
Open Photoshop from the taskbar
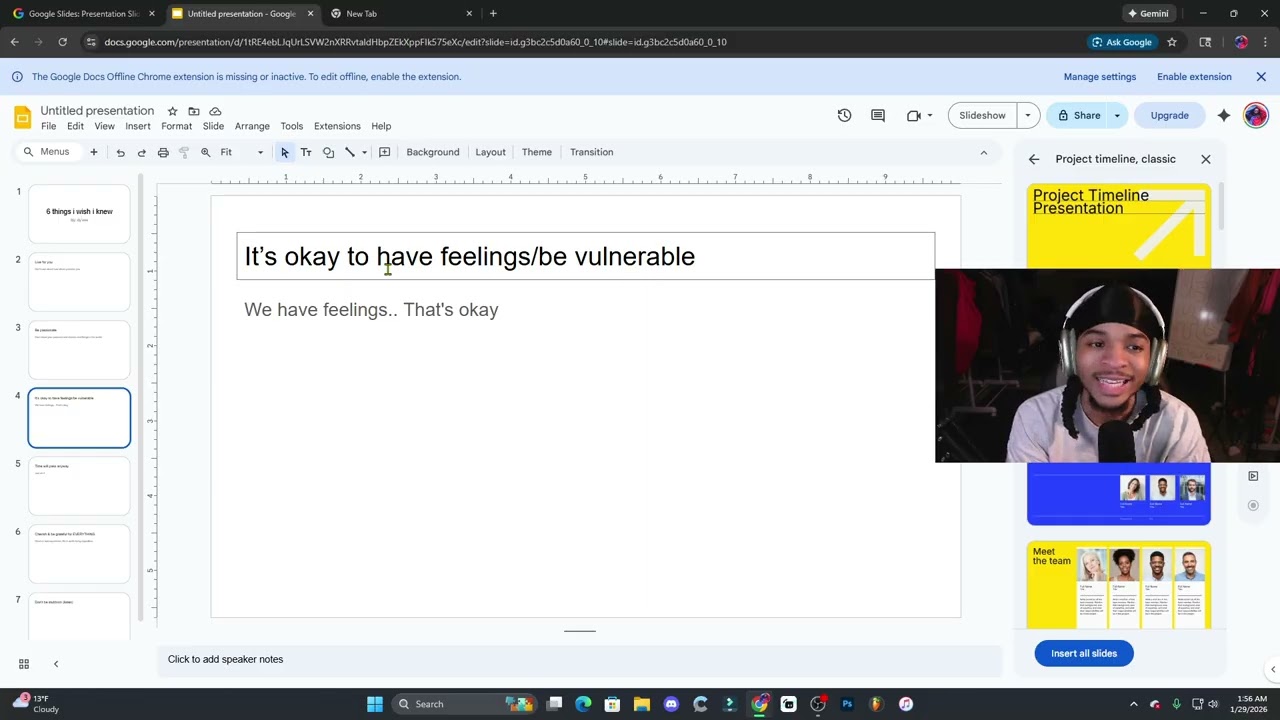click(x=847, y=704)
